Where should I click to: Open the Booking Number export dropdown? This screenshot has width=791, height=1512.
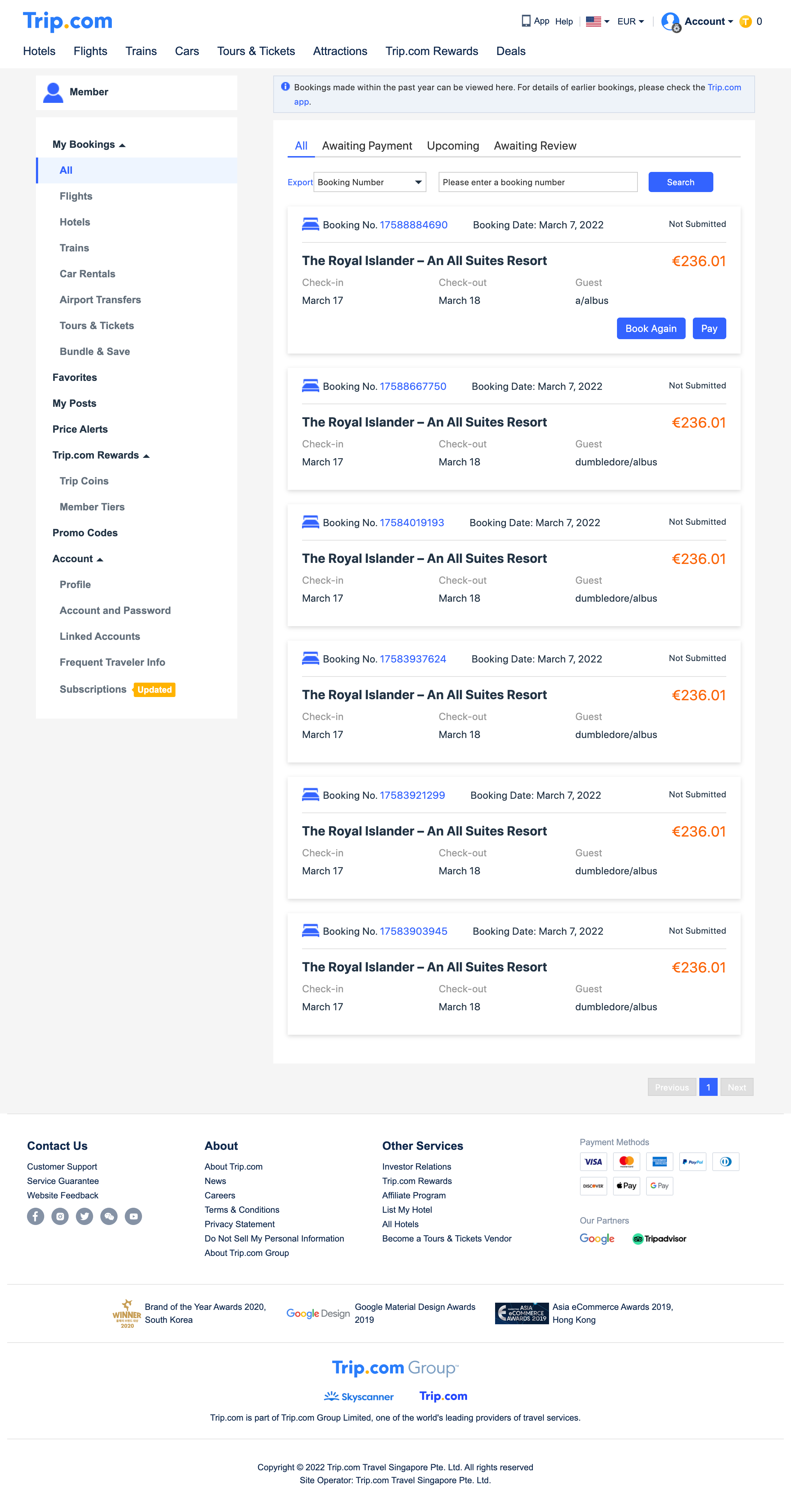[370, 182]
